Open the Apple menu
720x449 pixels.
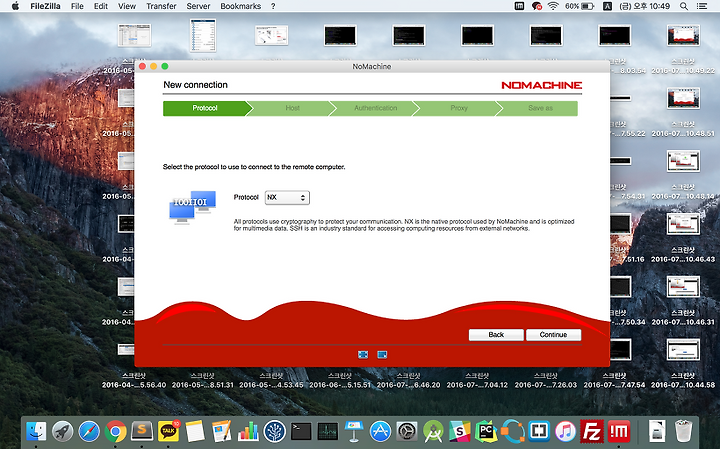pyautogui.click(x=15, y=6)
